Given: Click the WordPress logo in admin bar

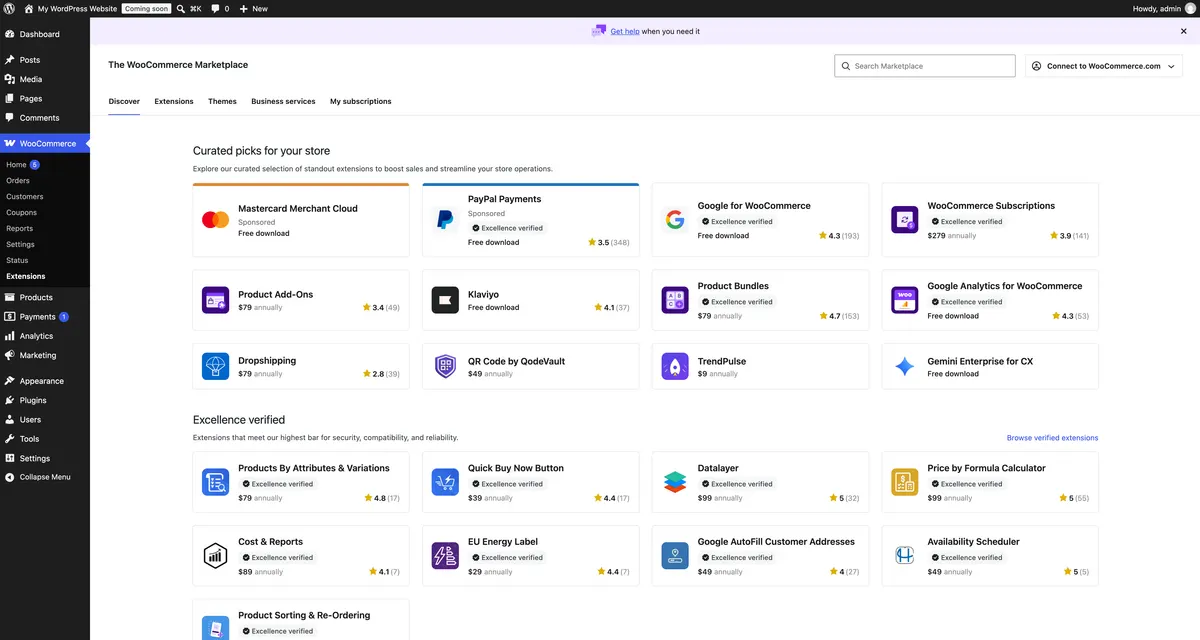Looking at the screenshot, I should pyautogui.click(x=9, y=8).
